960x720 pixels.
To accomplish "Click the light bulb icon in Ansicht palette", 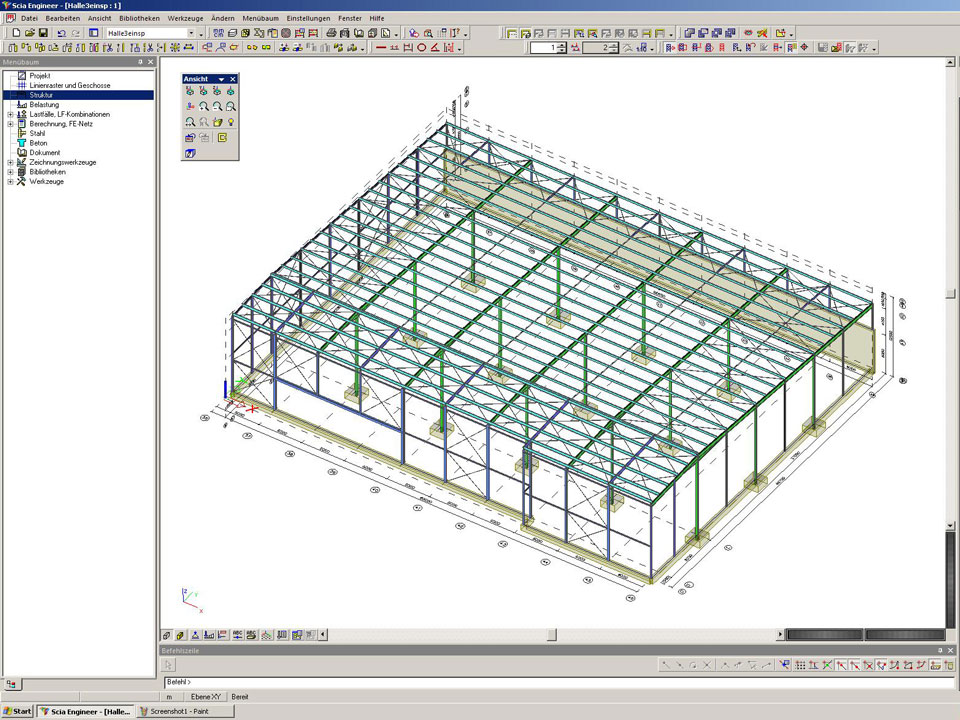I will point(231,122).
